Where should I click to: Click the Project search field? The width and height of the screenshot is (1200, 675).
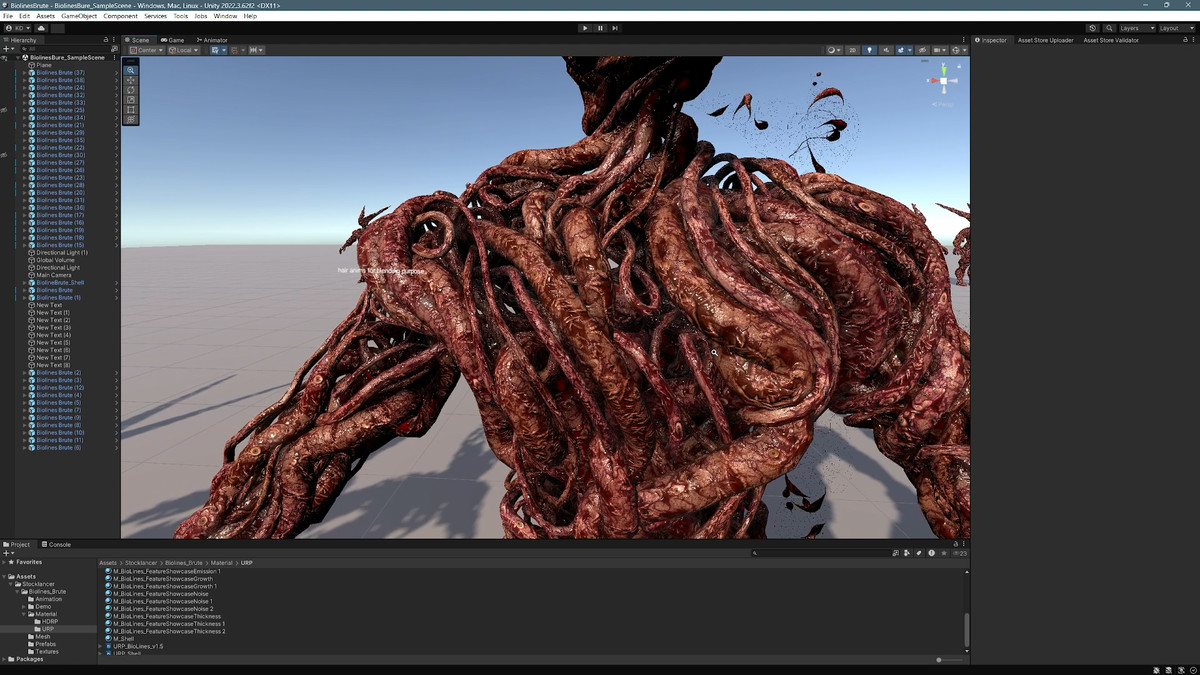pos(824,553)
